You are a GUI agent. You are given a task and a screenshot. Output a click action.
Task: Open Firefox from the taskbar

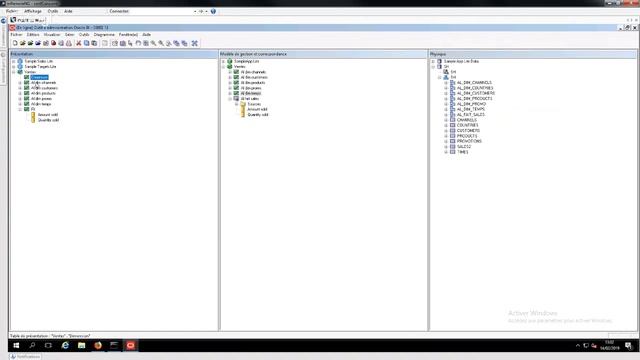click(x=98, y=345)
